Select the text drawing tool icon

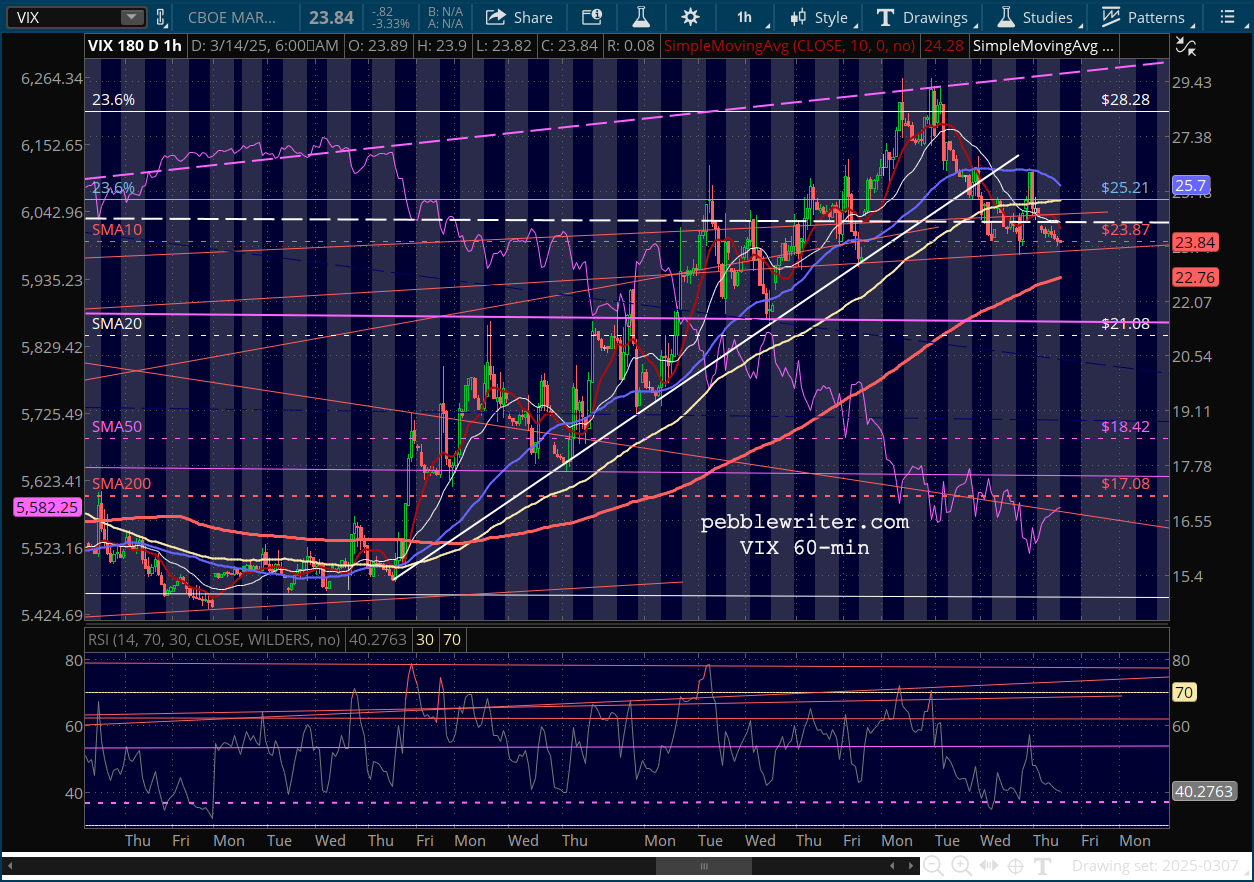click(x=1043, y=865)
